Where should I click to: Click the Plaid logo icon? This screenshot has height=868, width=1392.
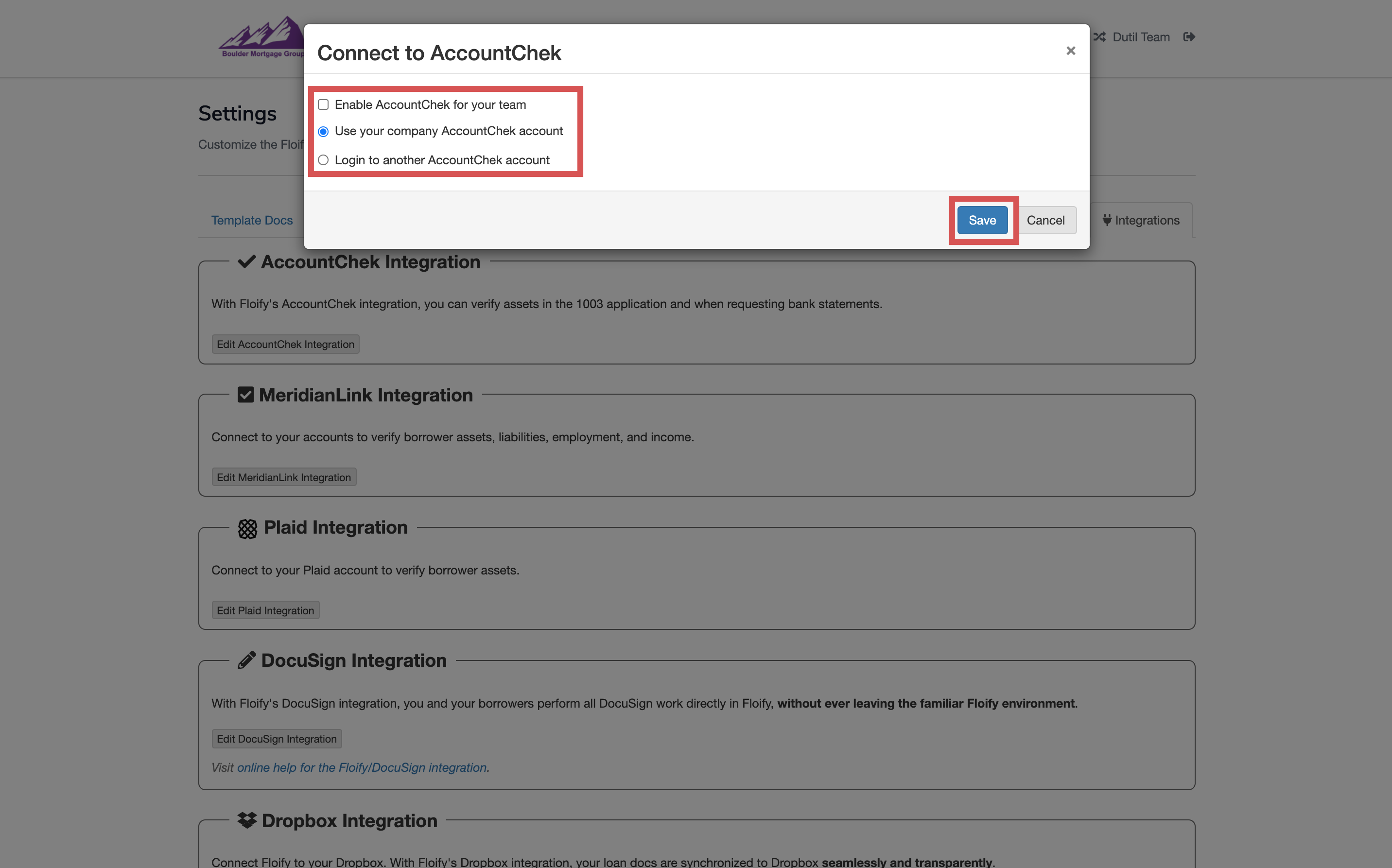(x=247, y=528)
